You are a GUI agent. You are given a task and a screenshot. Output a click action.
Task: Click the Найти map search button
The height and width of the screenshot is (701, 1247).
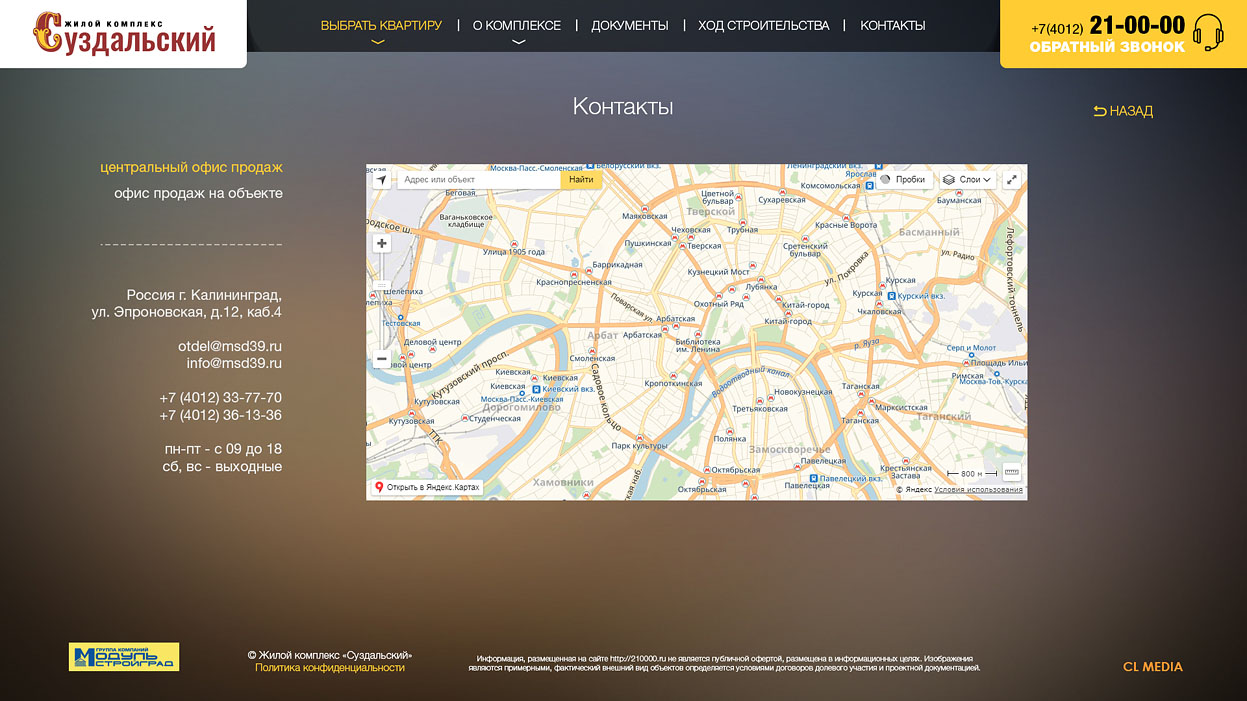[581, 180]
